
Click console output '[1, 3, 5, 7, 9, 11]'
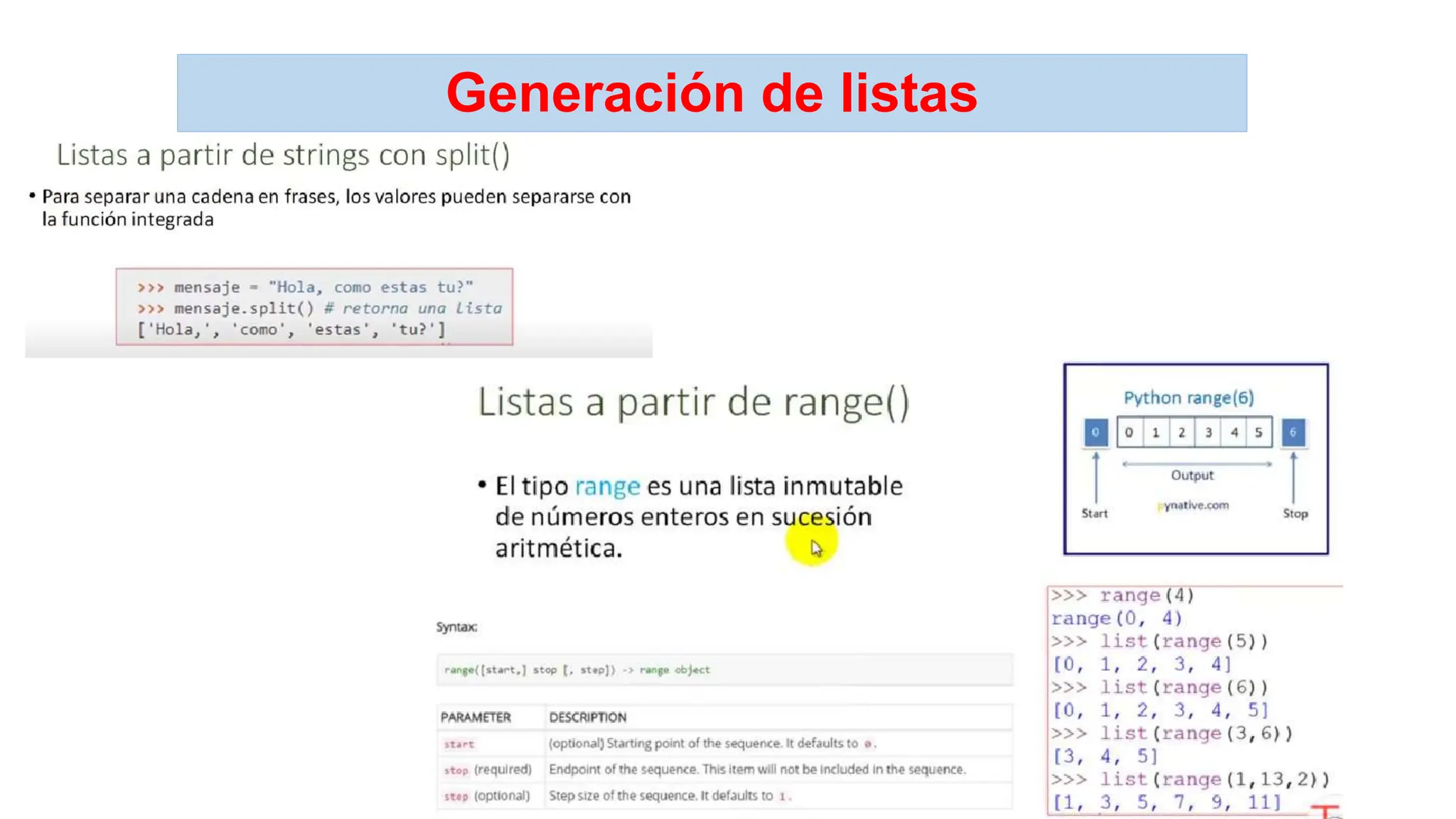pyautogui.click(x=1167, y=803)
